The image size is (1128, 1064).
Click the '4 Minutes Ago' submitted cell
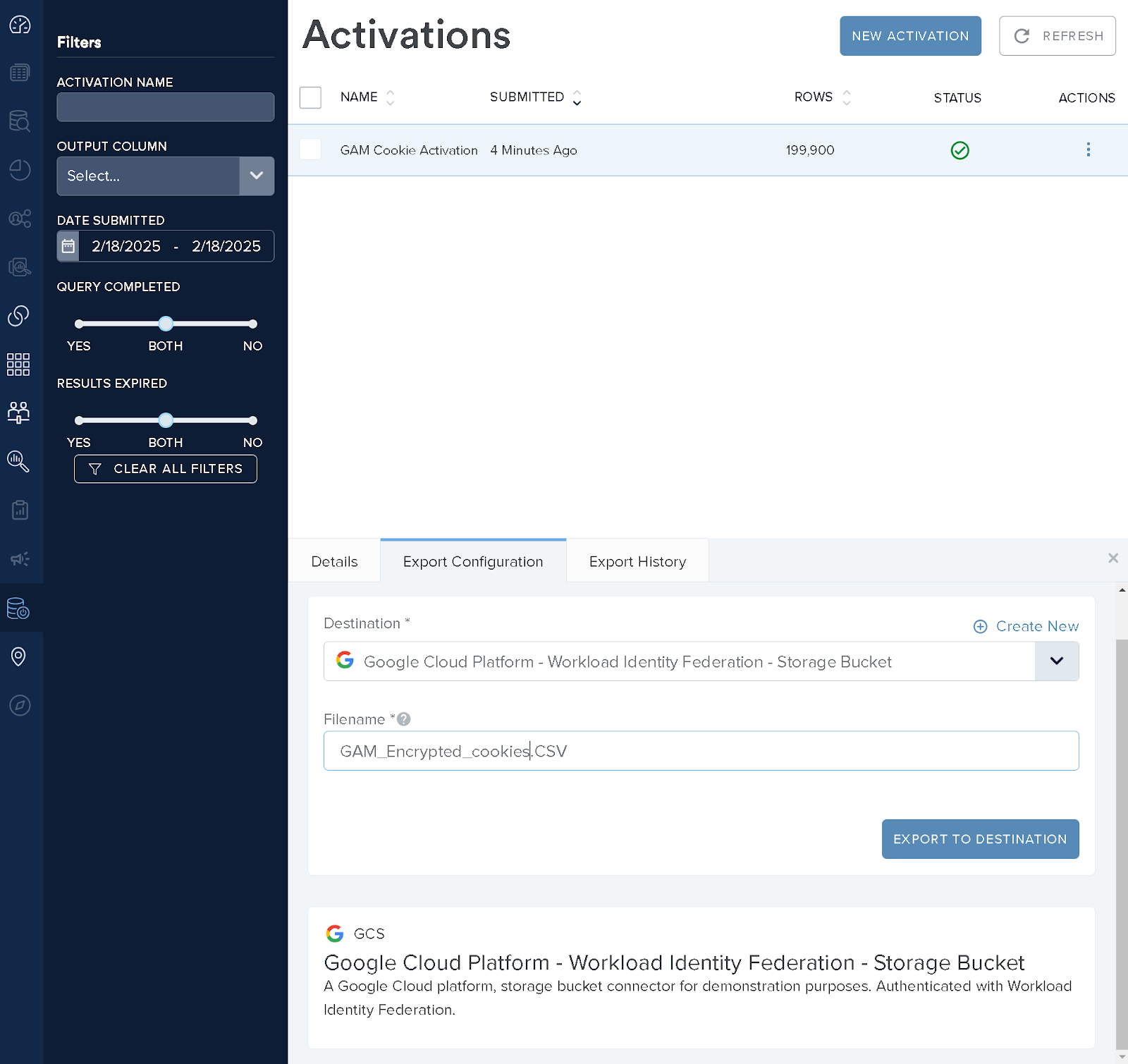point(534,150)
